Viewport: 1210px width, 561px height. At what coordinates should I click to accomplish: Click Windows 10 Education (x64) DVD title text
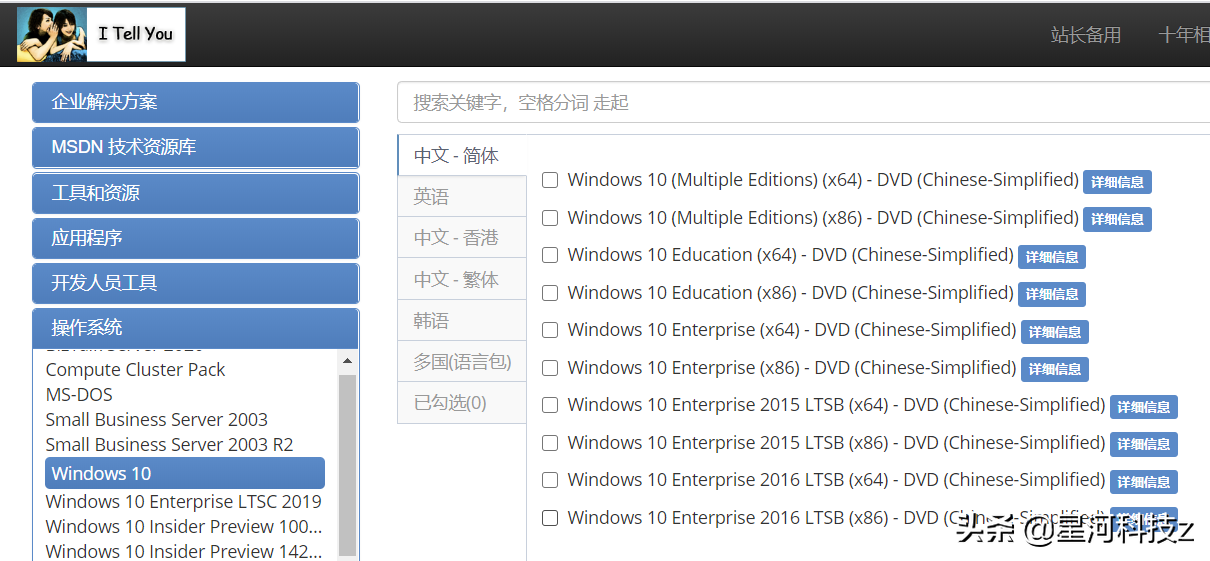click(790, 255)
